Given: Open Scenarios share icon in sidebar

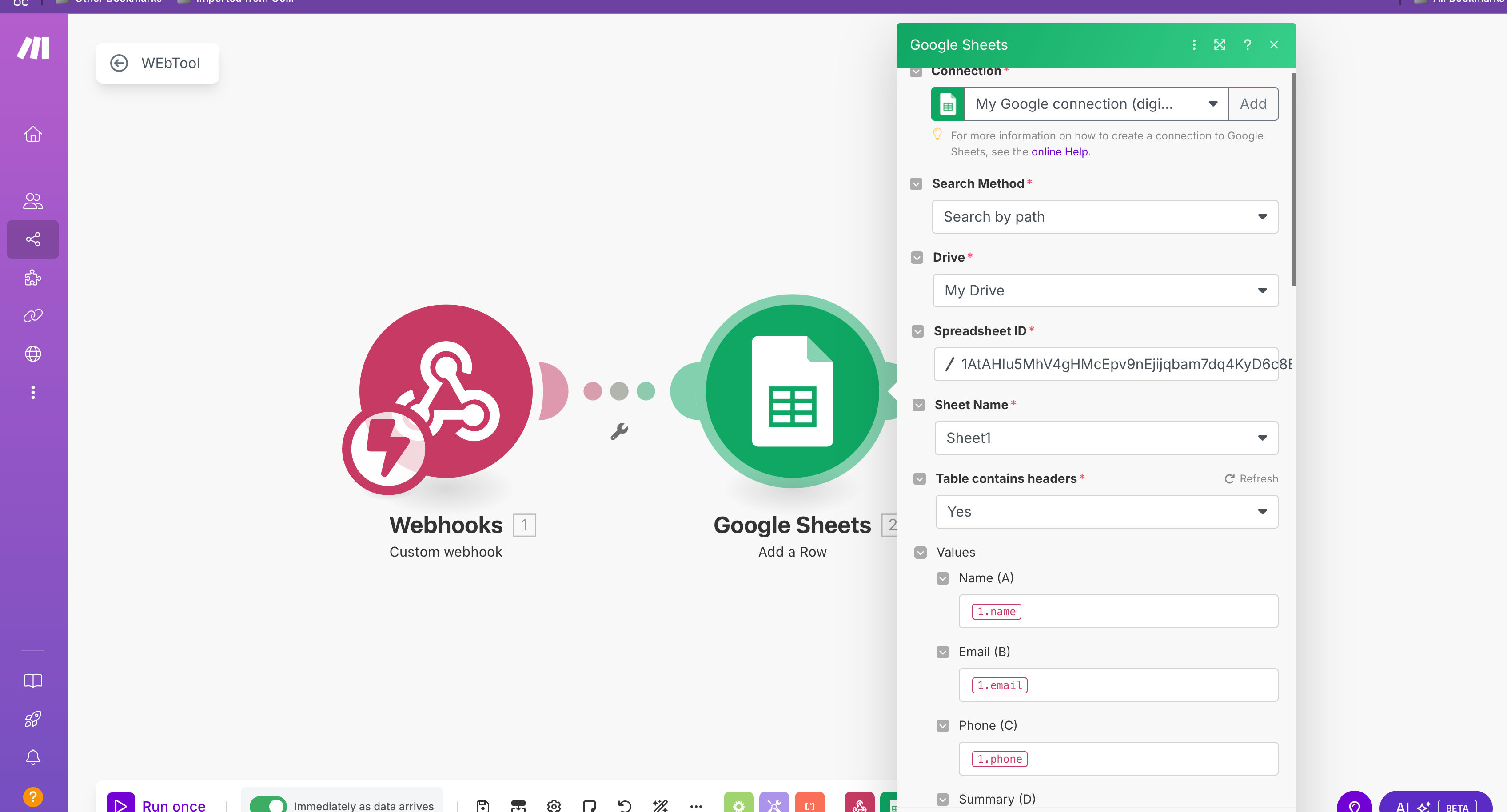Looking at the screenshot, I should [33, 239].
